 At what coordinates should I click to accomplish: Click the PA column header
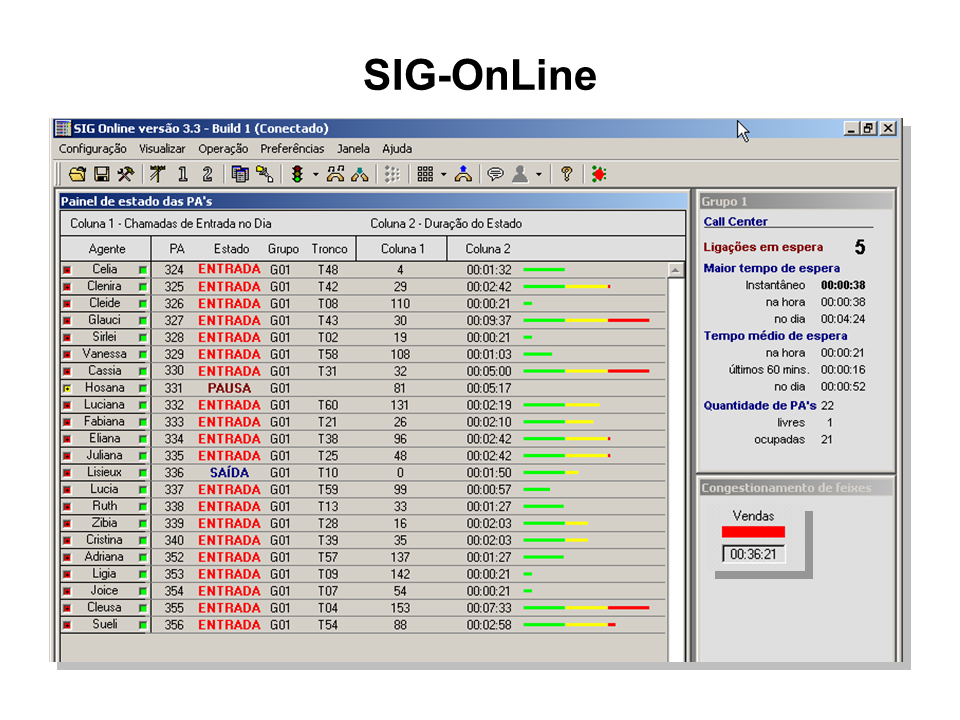click(176, 249)
